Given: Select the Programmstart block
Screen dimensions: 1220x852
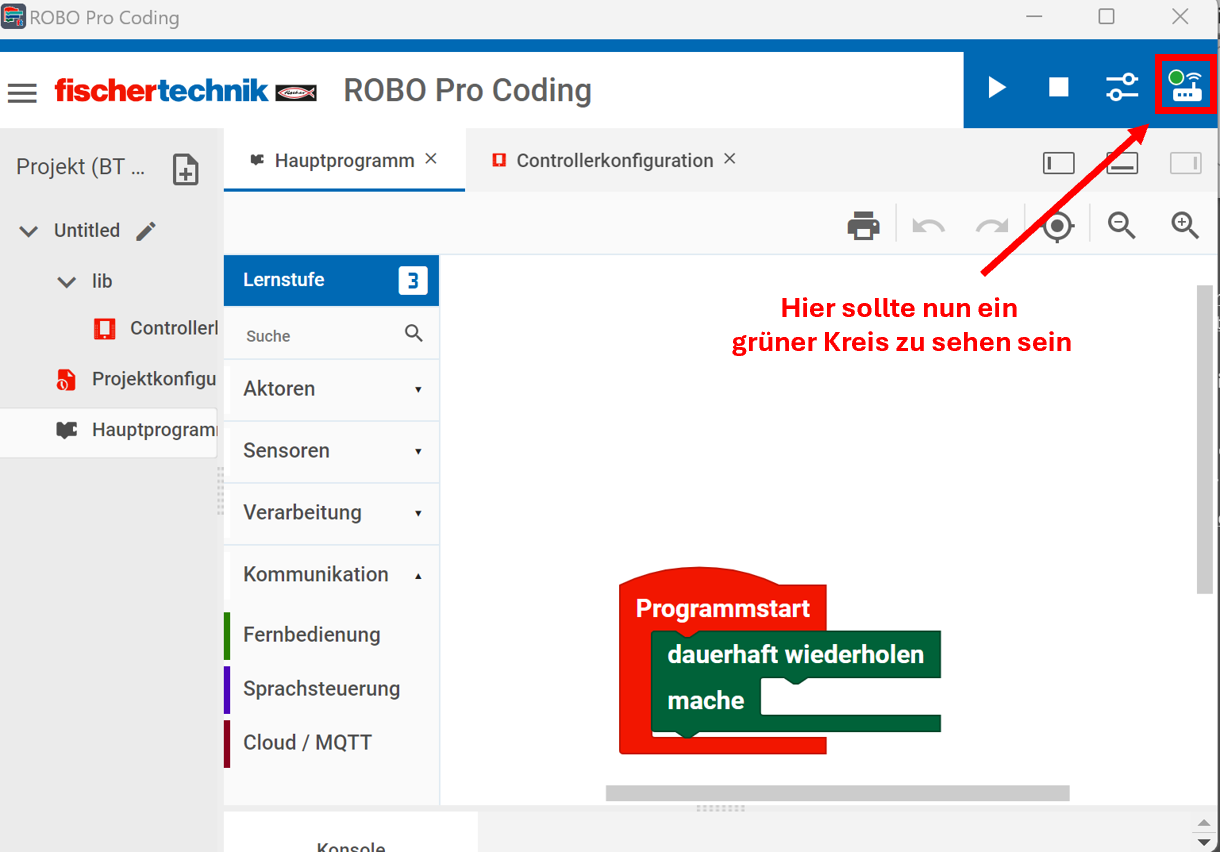Looking at the screenshot, I should 723,608.
